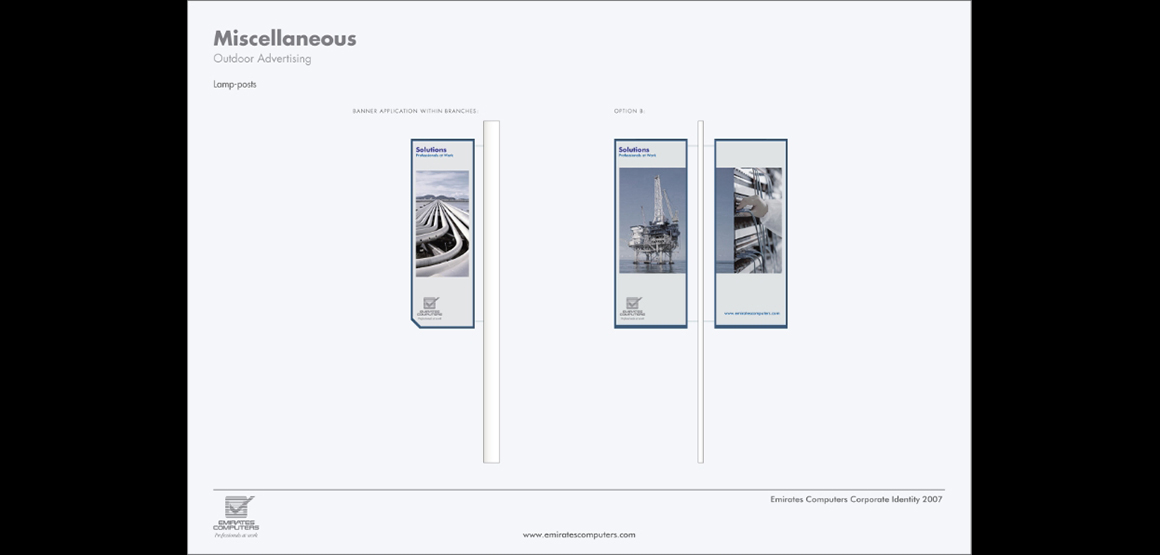
Task: Click 'Banner Application Within Branches' caption
Action: coord(415,111)
